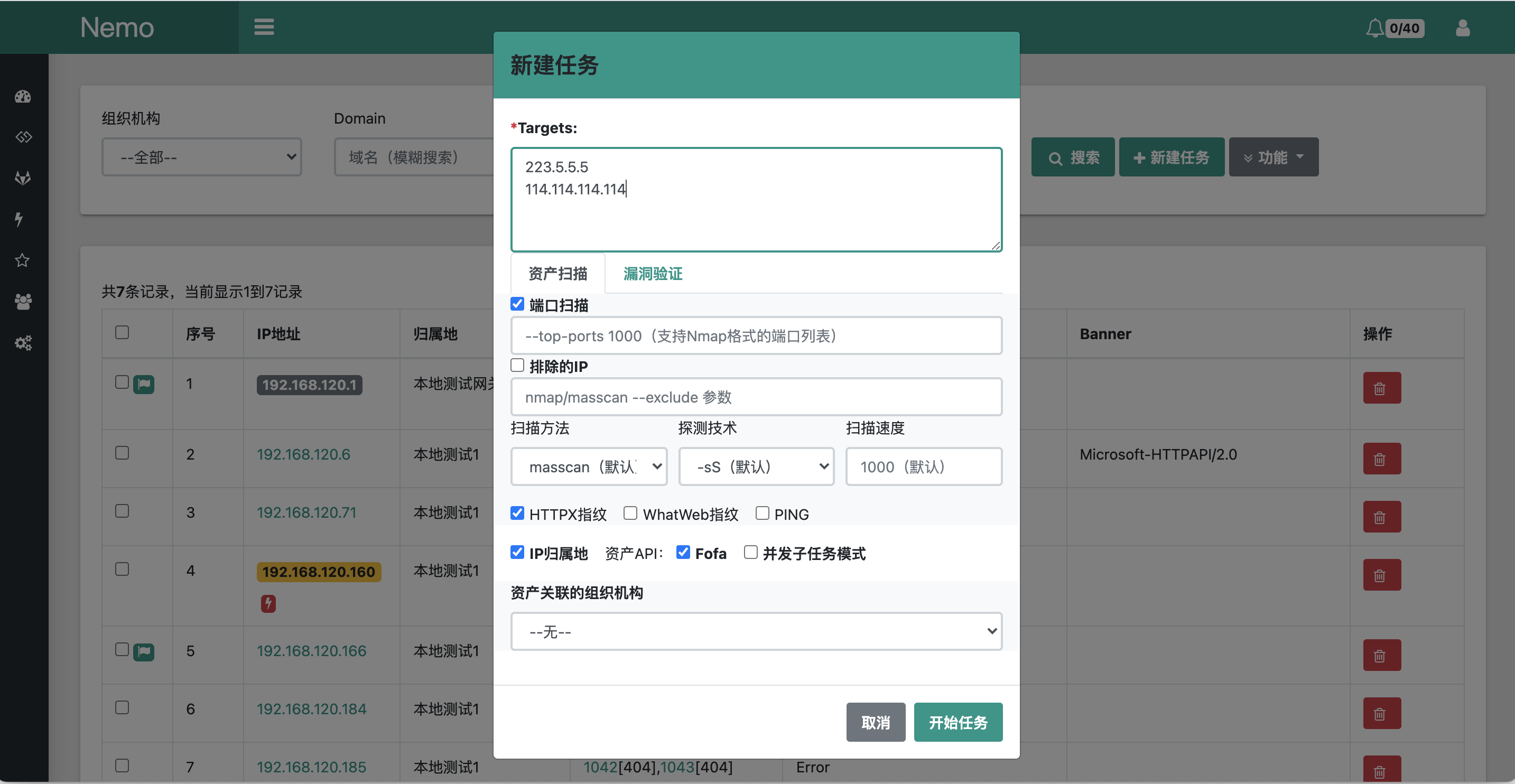Open the user profile icon
The image size is (1515, 784).
click(x=1462, y=28)
